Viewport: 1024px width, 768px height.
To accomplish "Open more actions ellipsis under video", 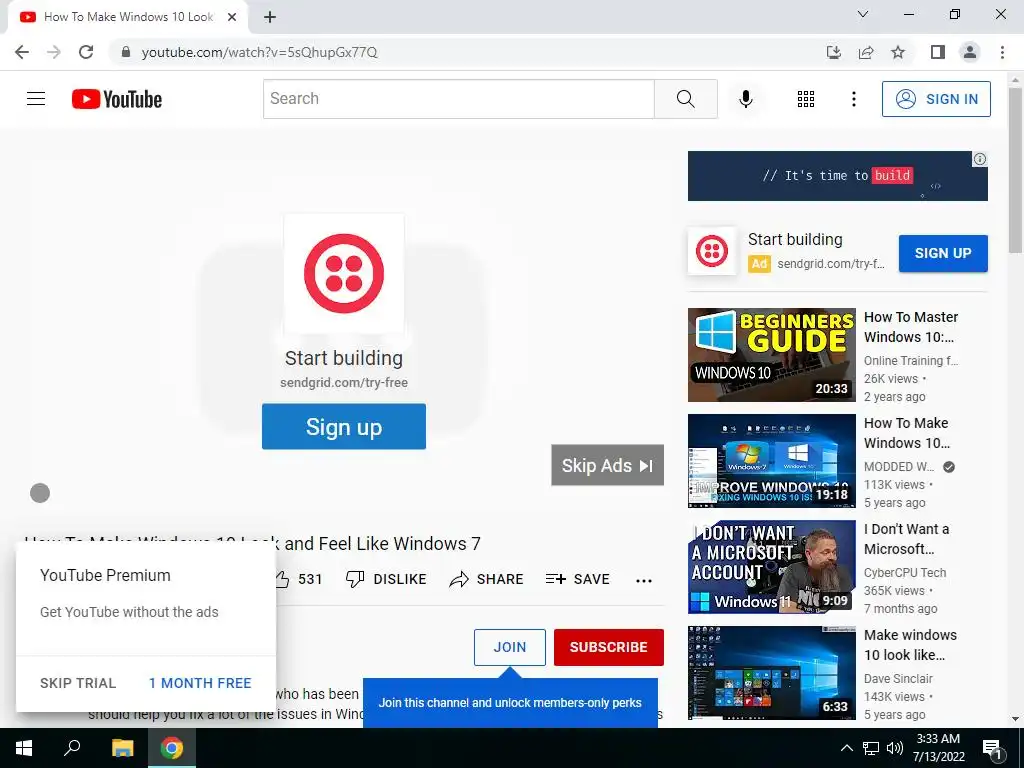I will [x=644, y=581].
